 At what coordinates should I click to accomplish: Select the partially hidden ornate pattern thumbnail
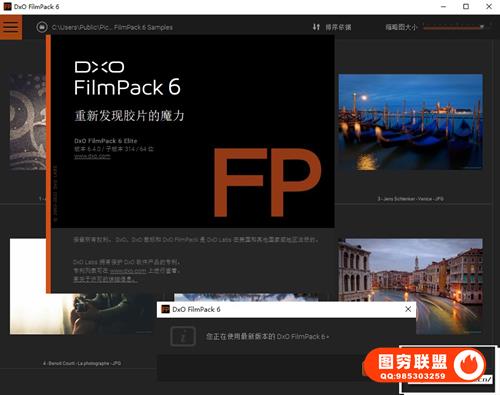pyautogui.click(x=27, y=122)
